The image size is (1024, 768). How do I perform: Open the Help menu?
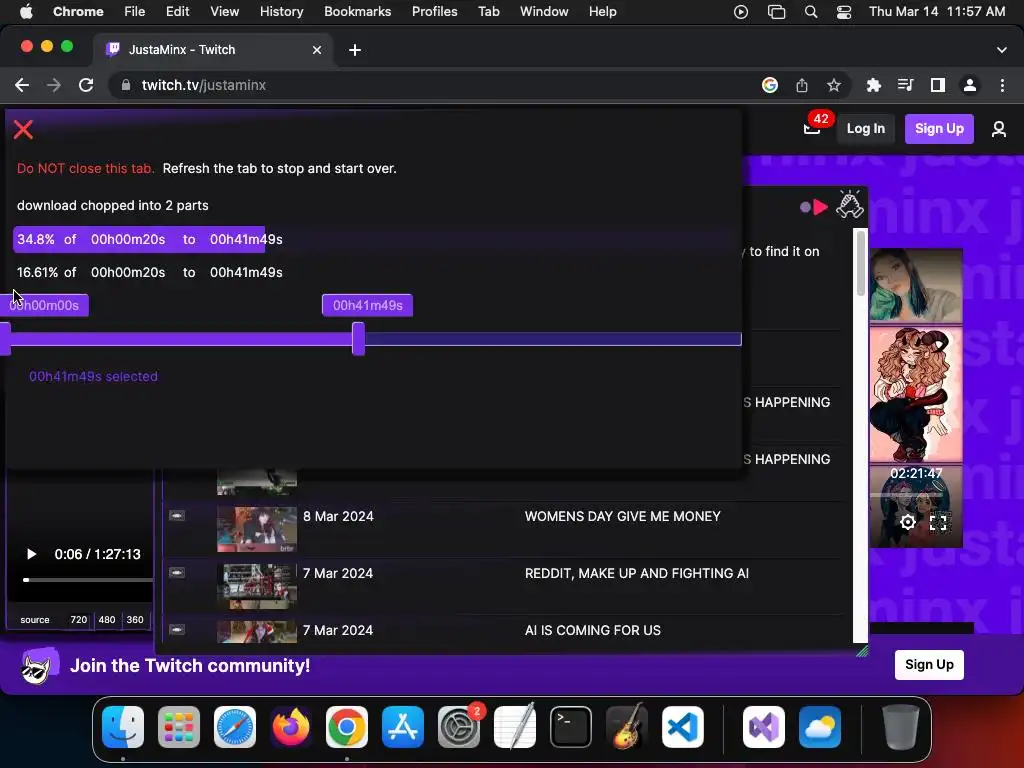pyautogui.click(x=602, y=12)
